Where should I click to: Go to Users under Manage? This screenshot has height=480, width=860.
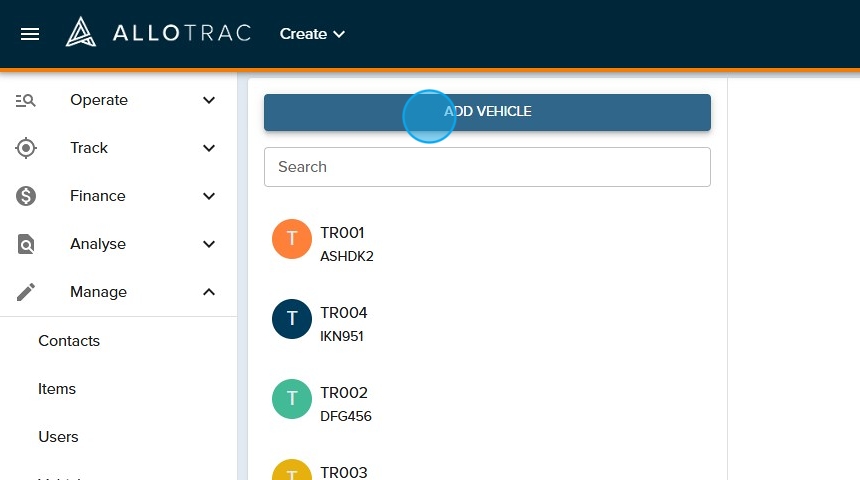[58, 437]
